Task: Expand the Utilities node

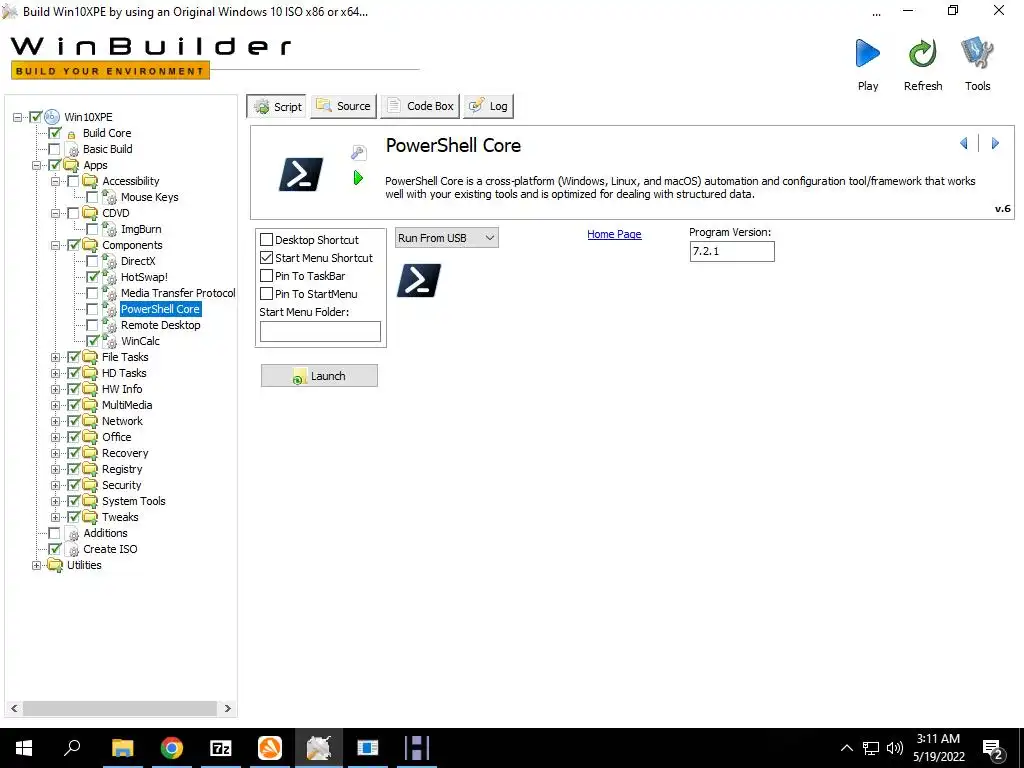Action: [x=37, y=566]
